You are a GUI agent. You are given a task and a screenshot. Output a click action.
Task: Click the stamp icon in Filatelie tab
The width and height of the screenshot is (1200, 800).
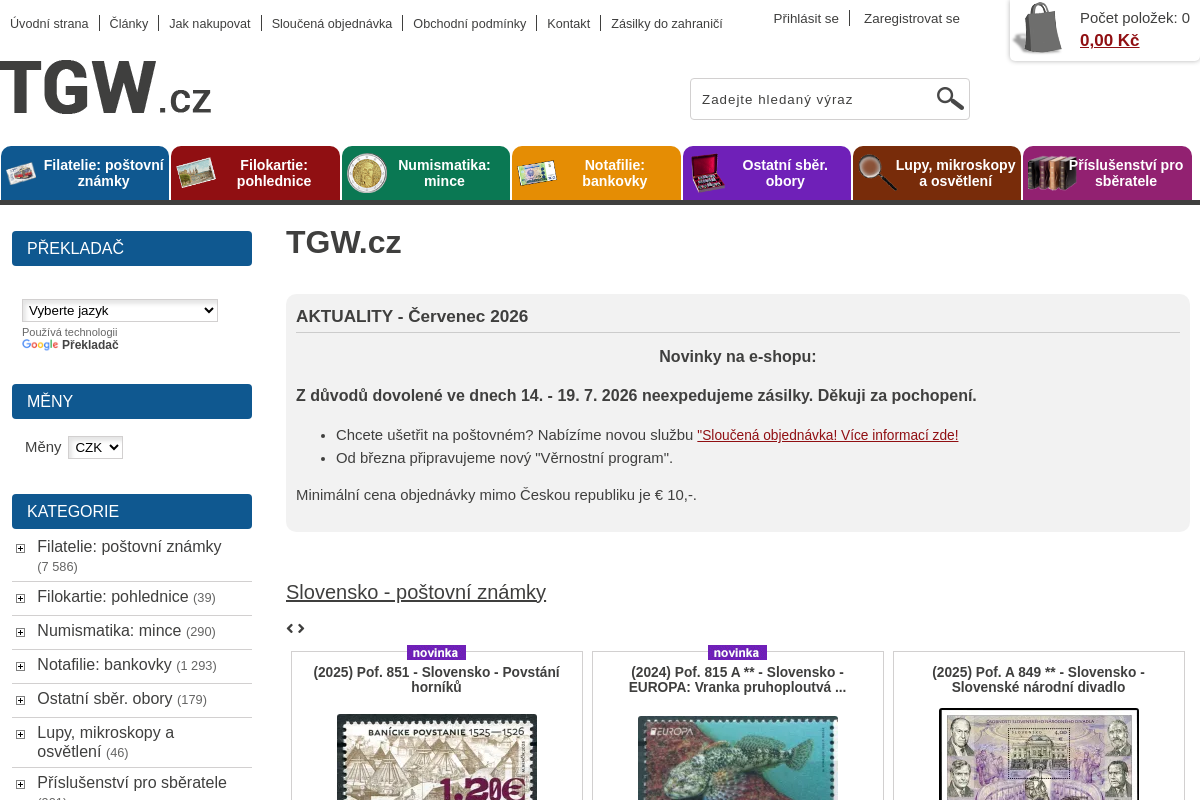click(x=21, y=173)
